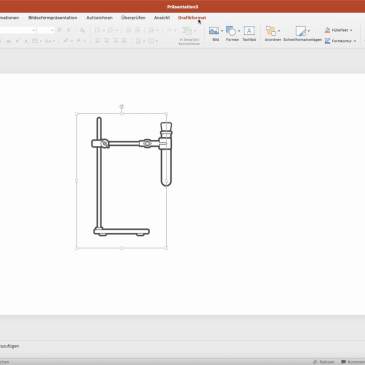365x365 pixels.
Task: Click the Anordnen arrange icon
Action: [x=271, y=31]
